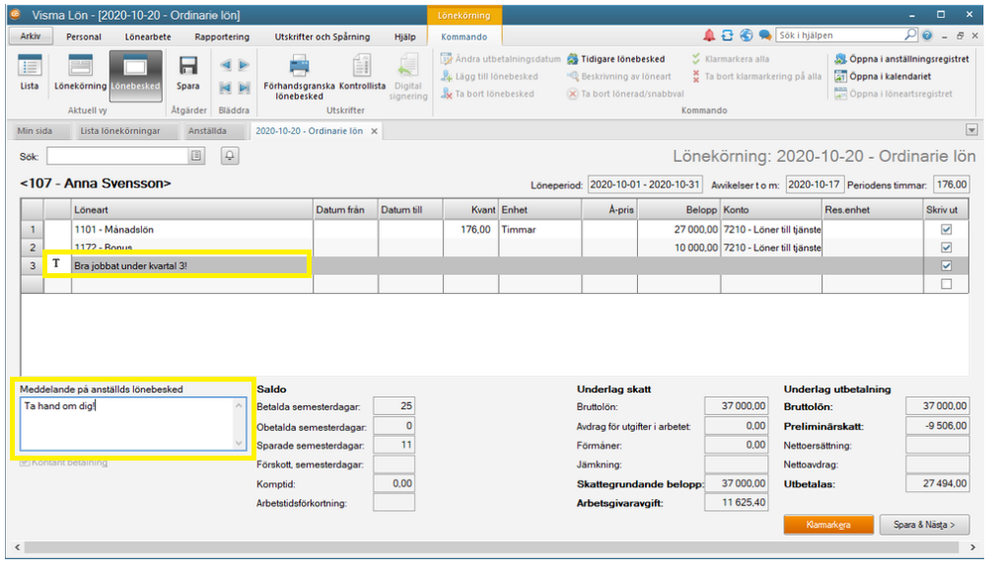Click the red notification bell icon
999x573 pixels.
(x=709, y=35)
